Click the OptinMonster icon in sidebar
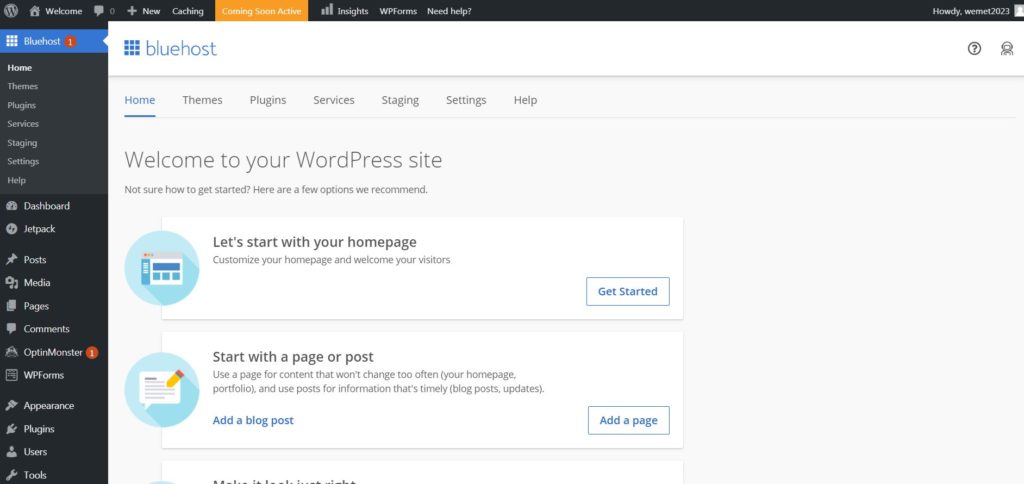The height and width of the screenshot is (484, 1024). (x=11, y=352)
